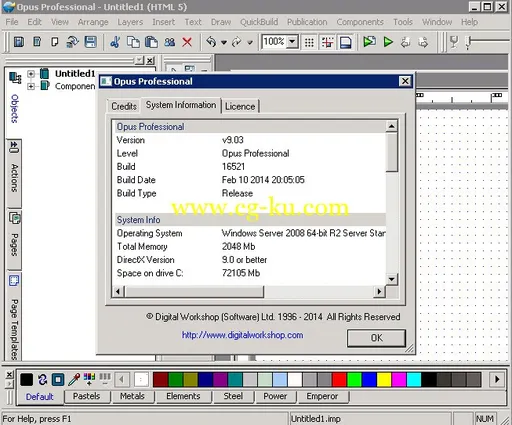Pick the yellow palette swatch
Viewport: 512px width, 425px height.
tap(384, 380)
